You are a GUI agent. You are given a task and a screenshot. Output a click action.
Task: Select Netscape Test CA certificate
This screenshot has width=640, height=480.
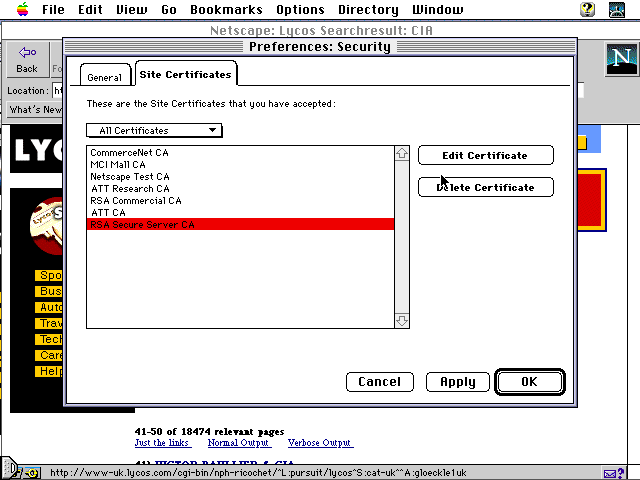click(x=240, y=177)
